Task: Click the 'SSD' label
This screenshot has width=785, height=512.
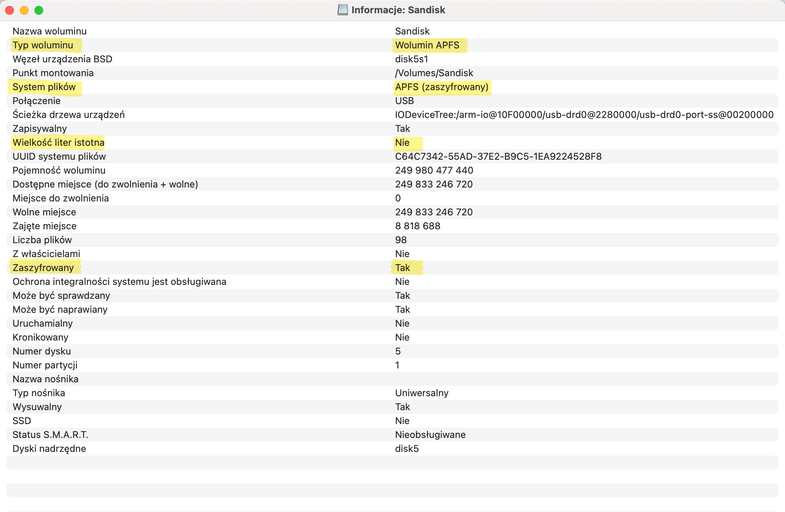Action: point(22,421)
